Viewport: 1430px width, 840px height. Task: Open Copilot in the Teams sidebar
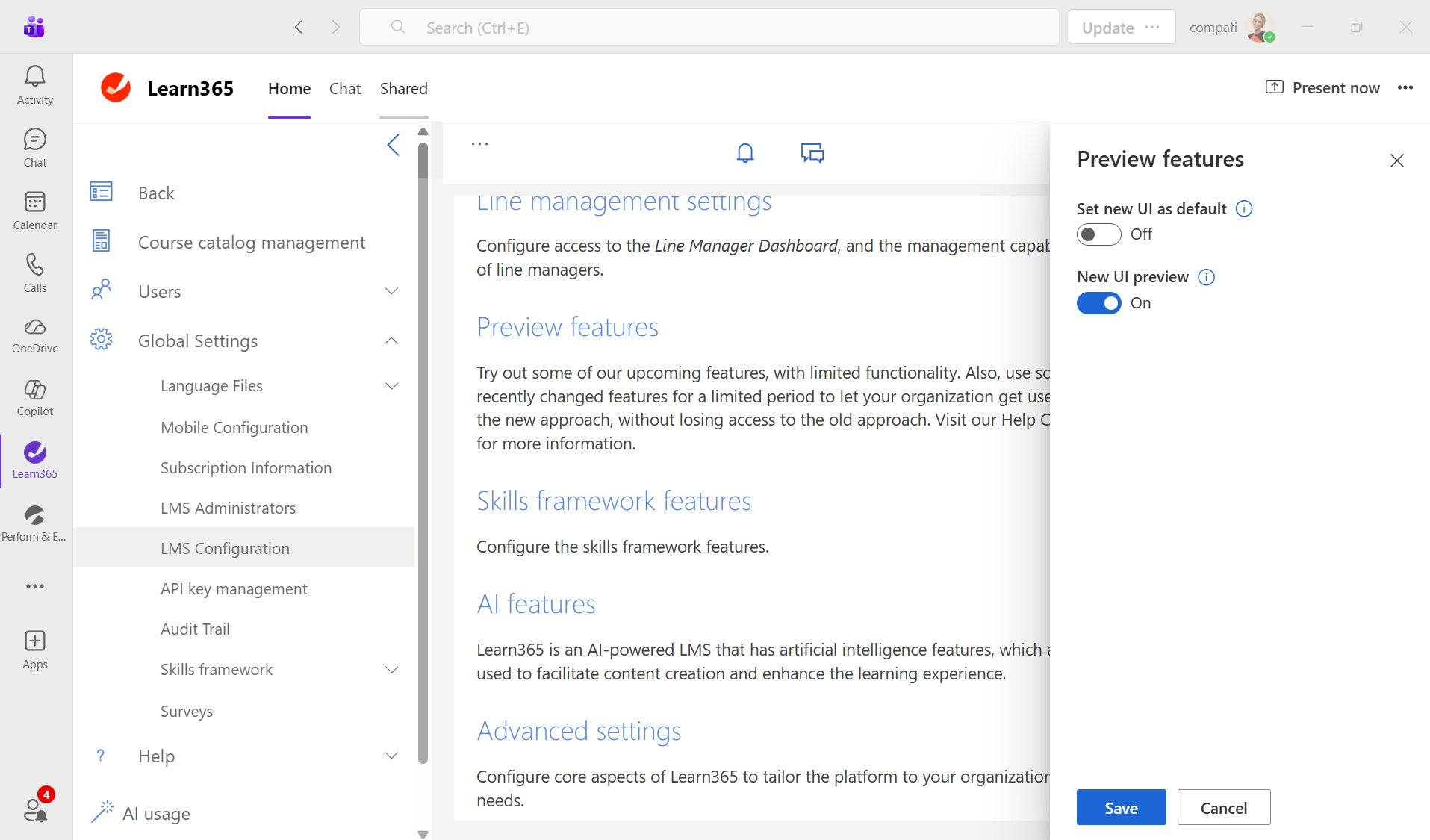point(35,397)
